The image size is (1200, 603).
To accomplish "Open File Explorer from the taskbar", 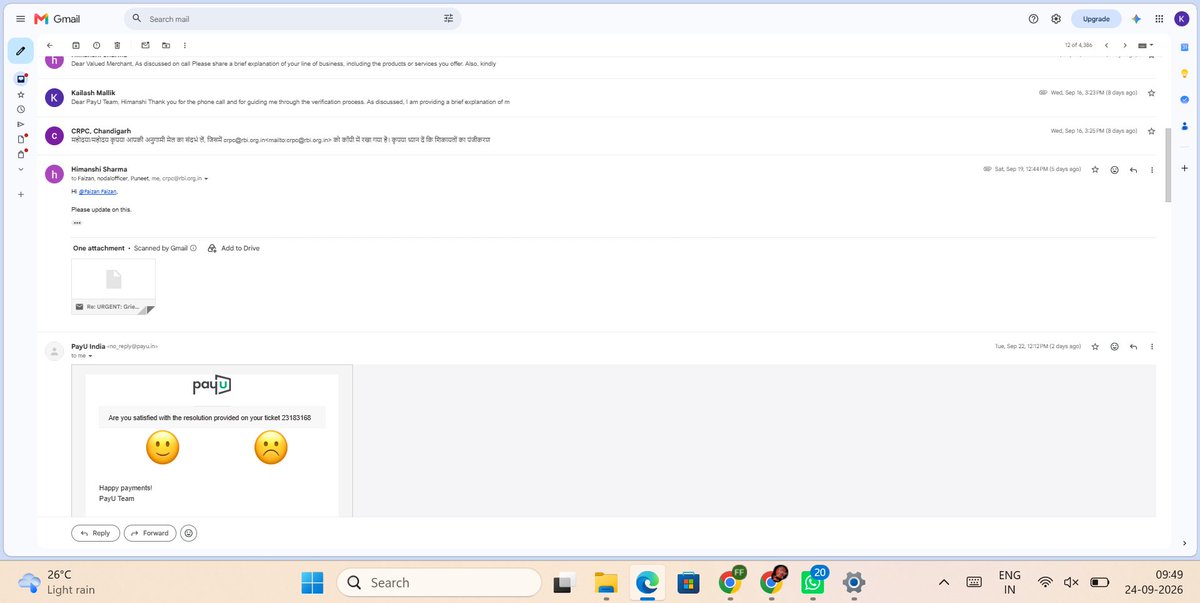I will coord(606,582).
